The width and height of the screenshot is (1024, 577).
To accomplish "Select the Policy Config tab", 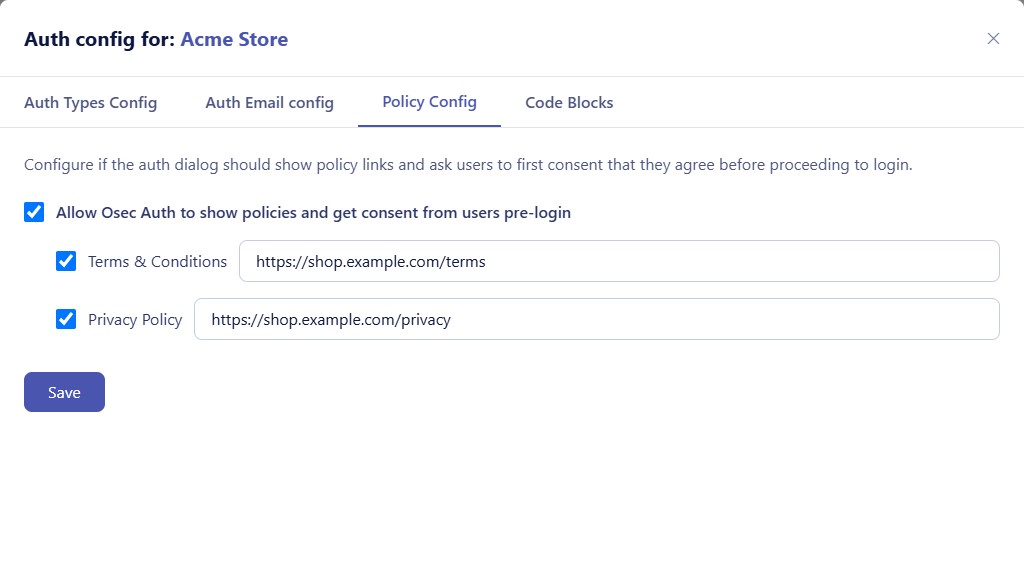I will point(429,102).
